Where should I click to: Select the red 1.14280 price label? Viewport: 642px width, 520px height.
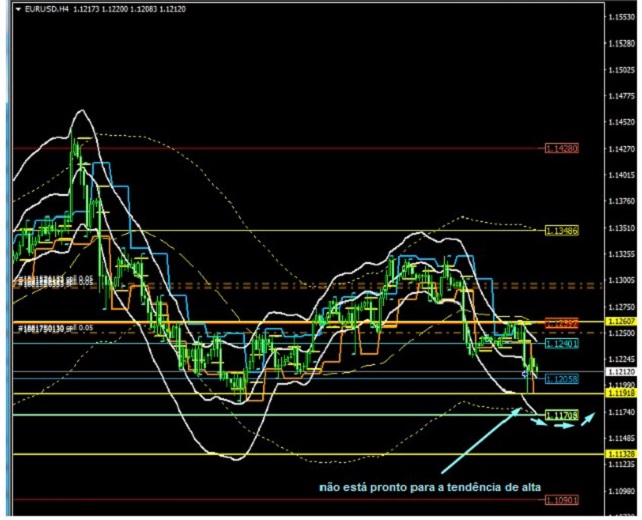[562, 148]
